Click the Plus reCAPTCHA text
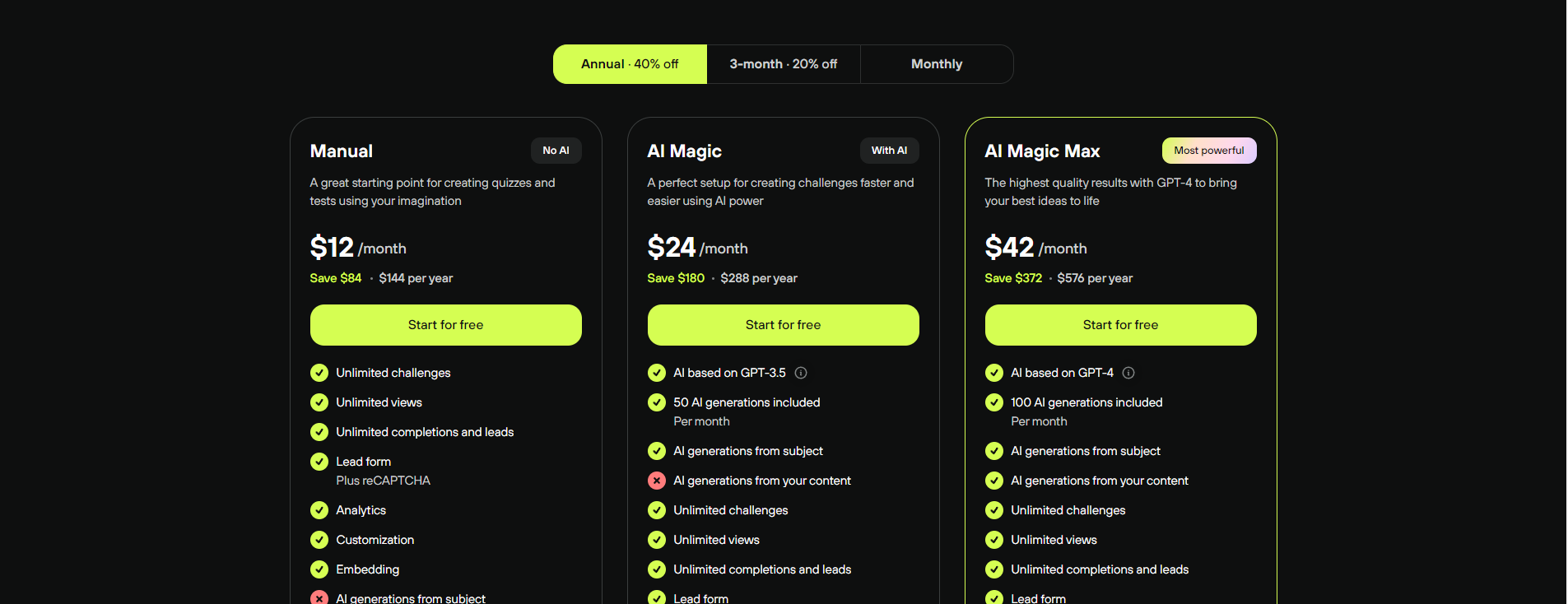 pyautogui.click(x=384, y=481)
